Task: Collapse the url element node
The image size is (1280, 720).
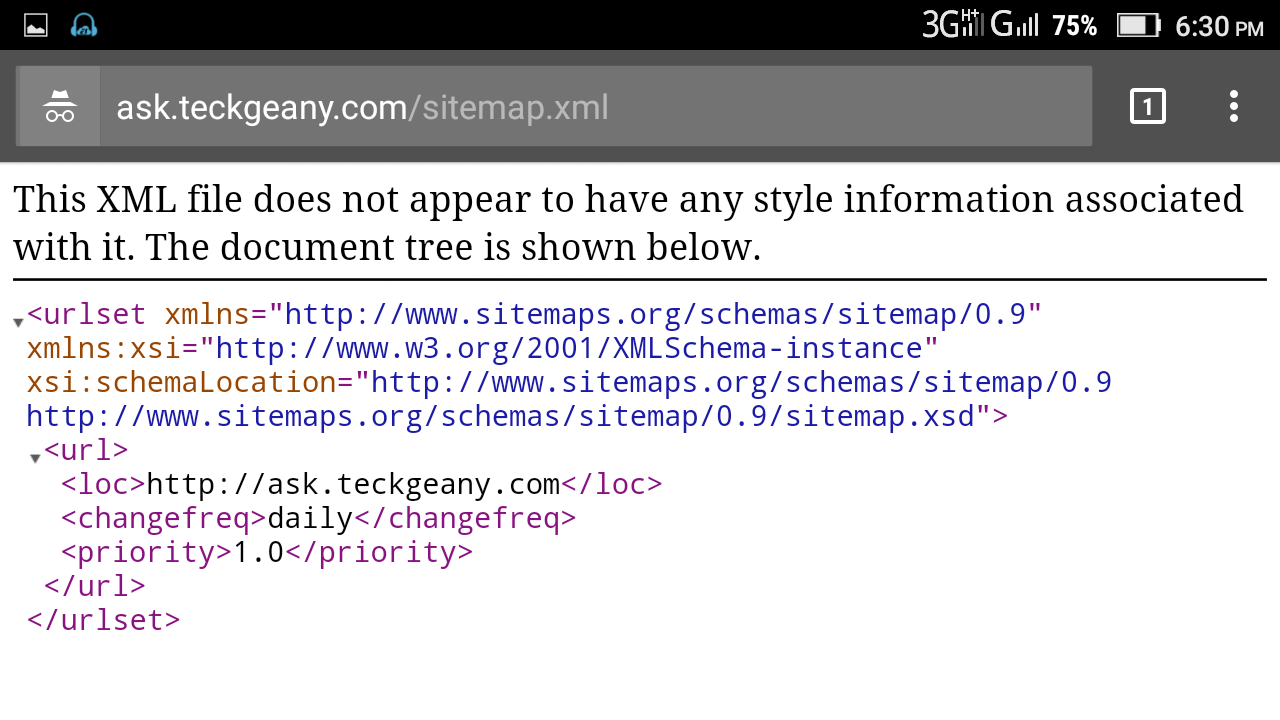Action: (x=35, y=458)
